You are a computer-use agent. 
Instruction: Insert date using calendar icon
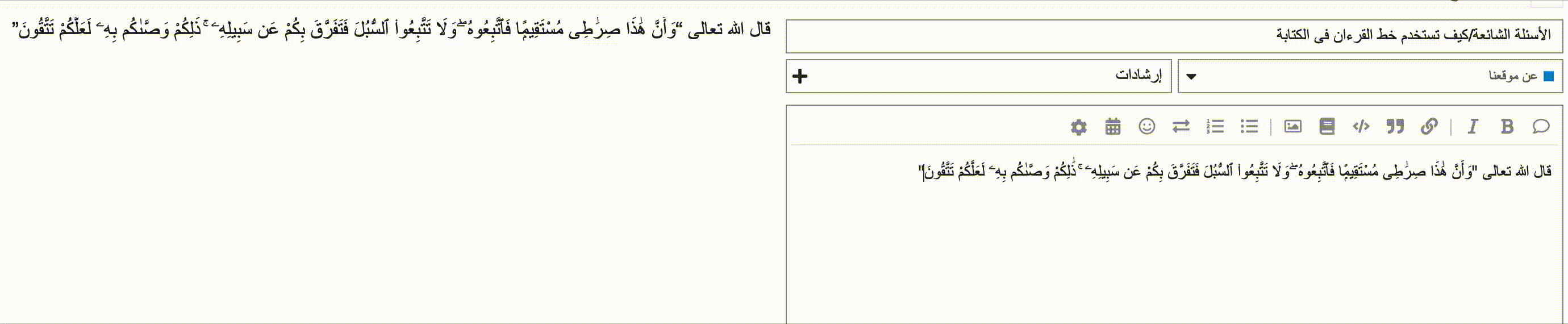(1113, 127)
